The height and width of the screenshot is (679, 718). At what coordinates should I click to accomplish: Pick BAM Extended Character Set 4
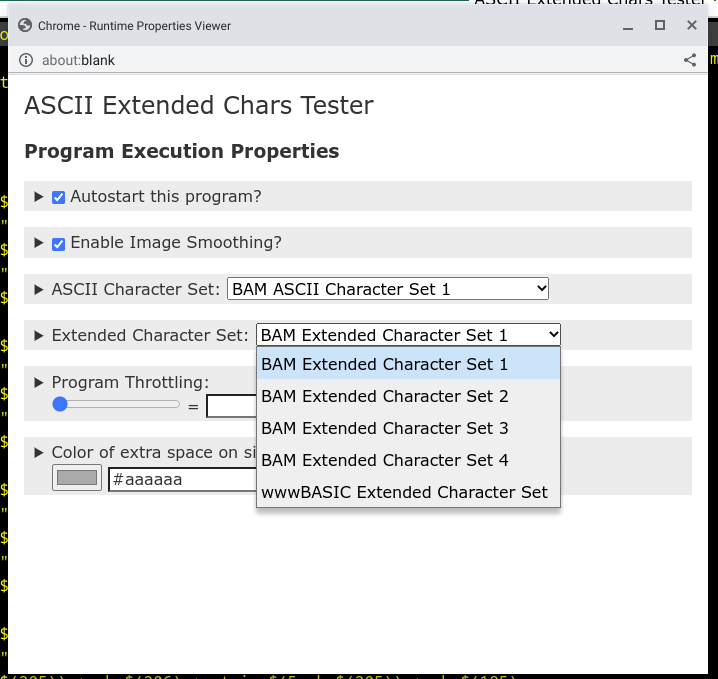pyautogui.click(x=408, y=460)
